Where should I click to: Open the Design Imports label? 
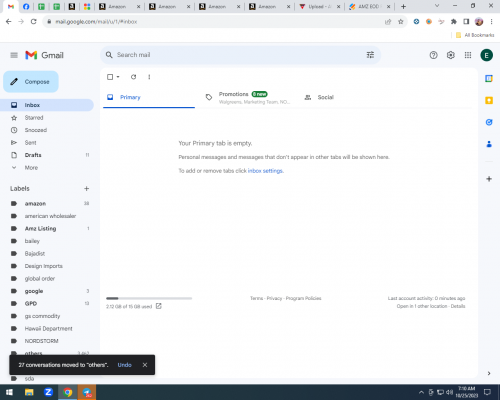(47, 266)
